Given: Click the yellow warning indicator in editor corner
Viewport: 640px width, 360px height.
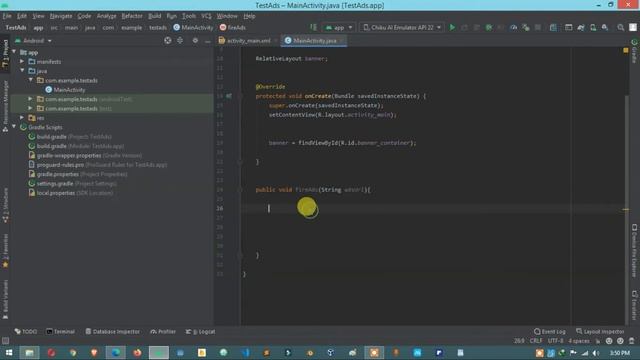Looking at the screenshot, I should pyautogui.click(x=626, y=50).
